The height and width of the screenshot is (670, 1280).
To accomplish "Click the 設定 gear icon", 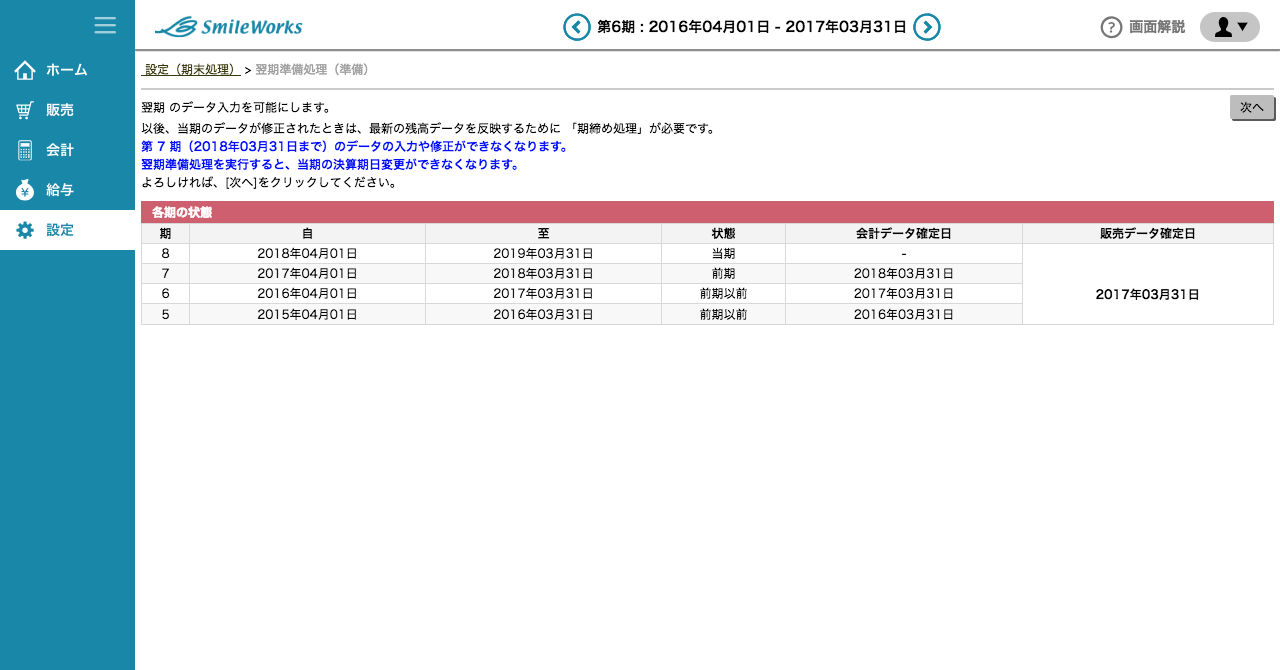I will tap(25, 230).
